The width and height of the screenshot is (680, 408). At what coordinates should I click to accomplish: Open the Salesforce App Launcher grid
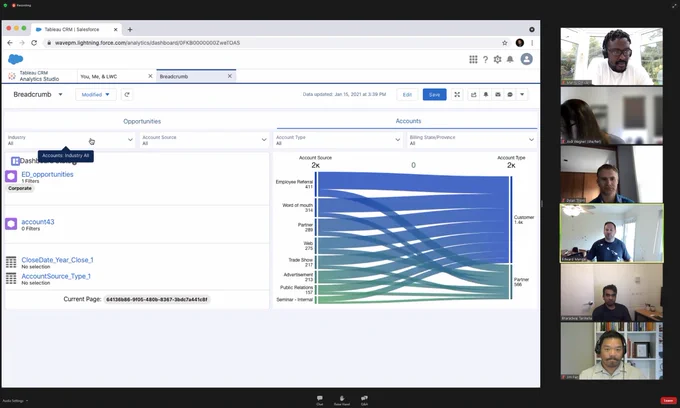point(473,59)
